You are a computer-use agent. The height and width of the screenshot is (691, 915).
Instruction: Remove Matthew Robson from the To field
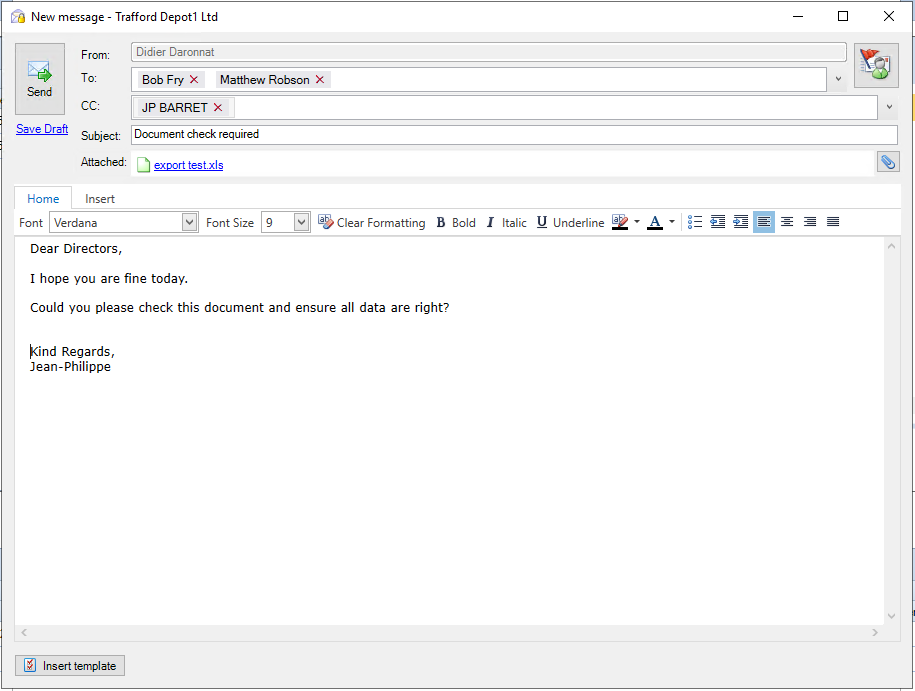pos(320,79)
